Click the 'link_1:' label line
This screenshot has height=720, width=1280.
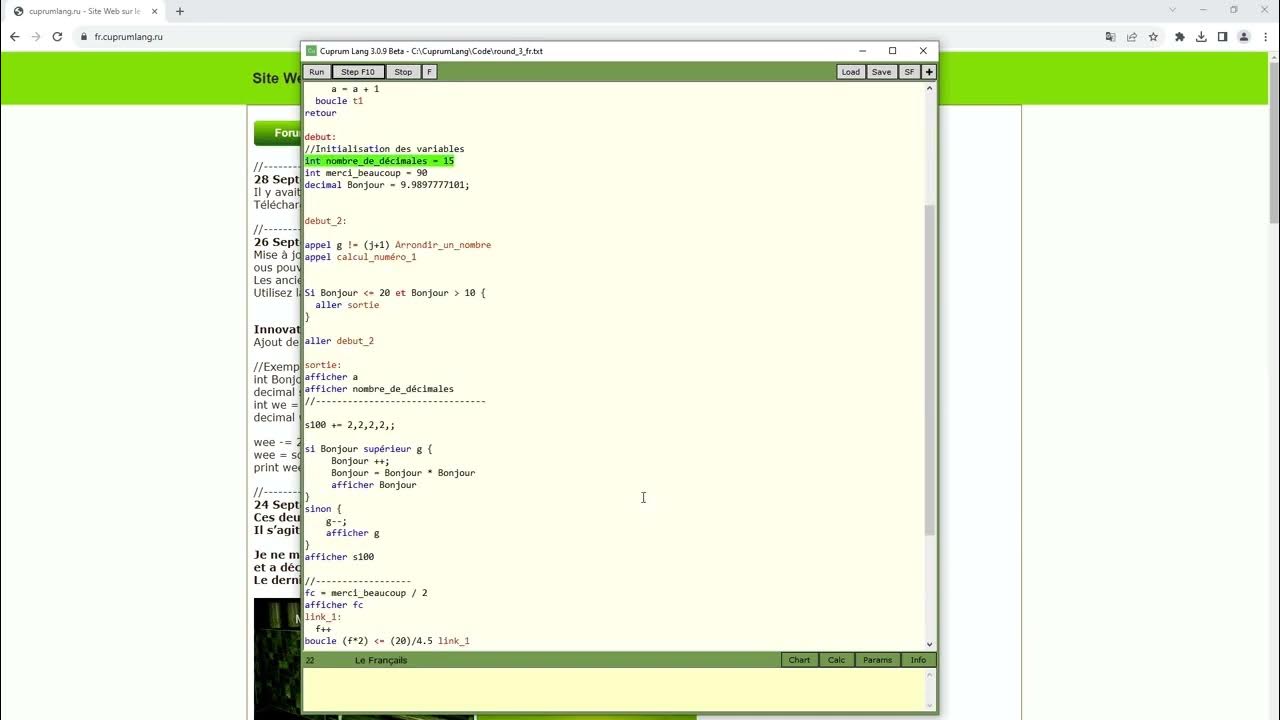pos(323,617)
